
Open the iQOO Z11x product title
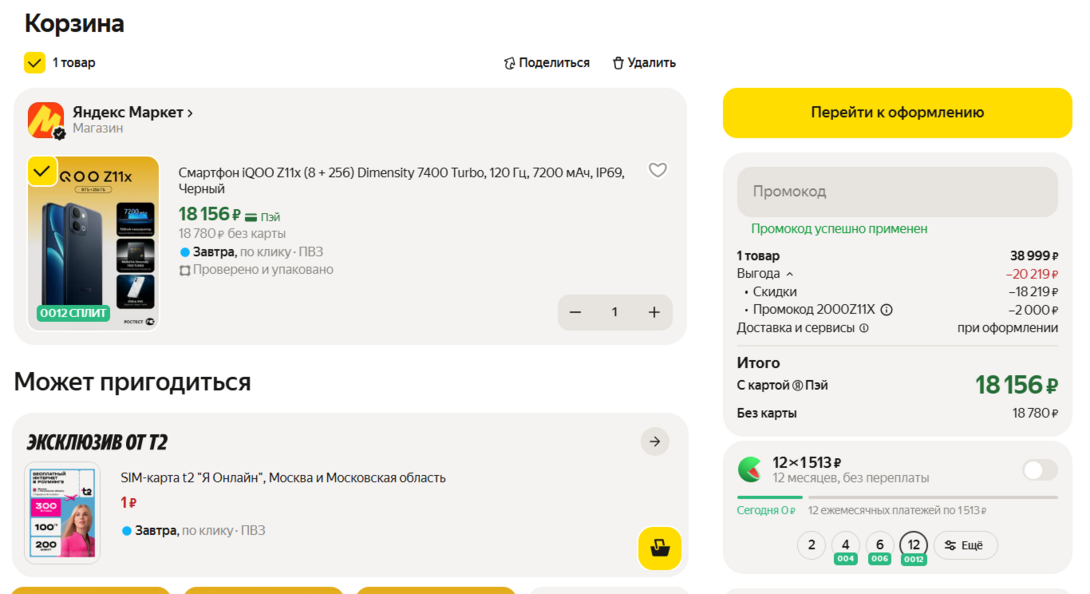pos(401,180)
